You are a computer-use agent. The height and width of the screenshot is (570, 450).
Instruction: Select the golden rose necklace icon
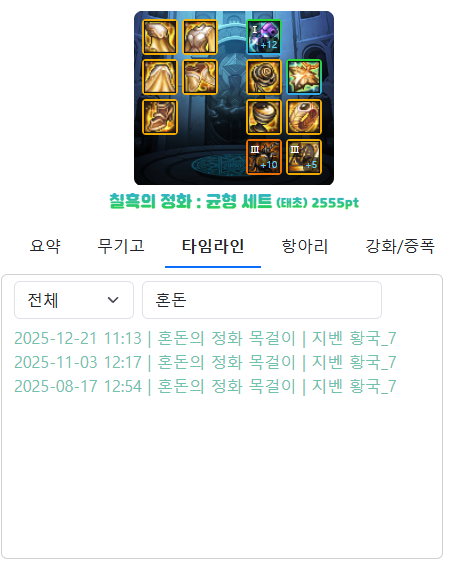[x=264, y=77]
